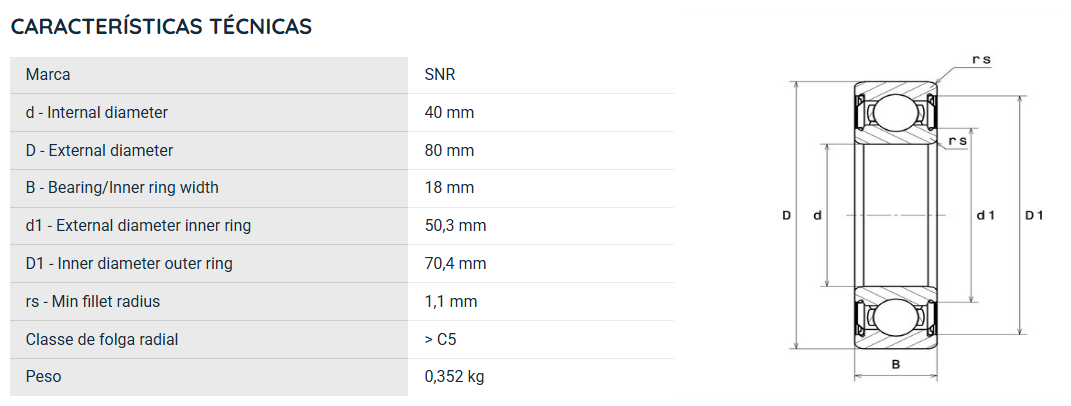
Task: Select the d - Internal diameter label
Action: point(96,112)
